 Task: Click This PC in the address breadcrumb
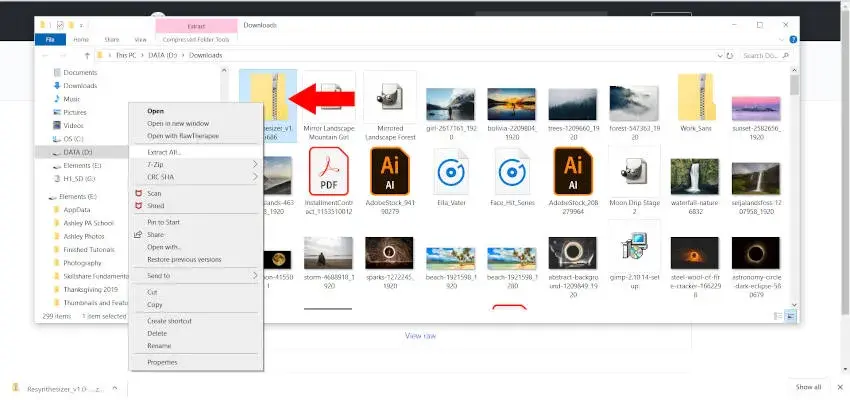(x=126, y=55)
